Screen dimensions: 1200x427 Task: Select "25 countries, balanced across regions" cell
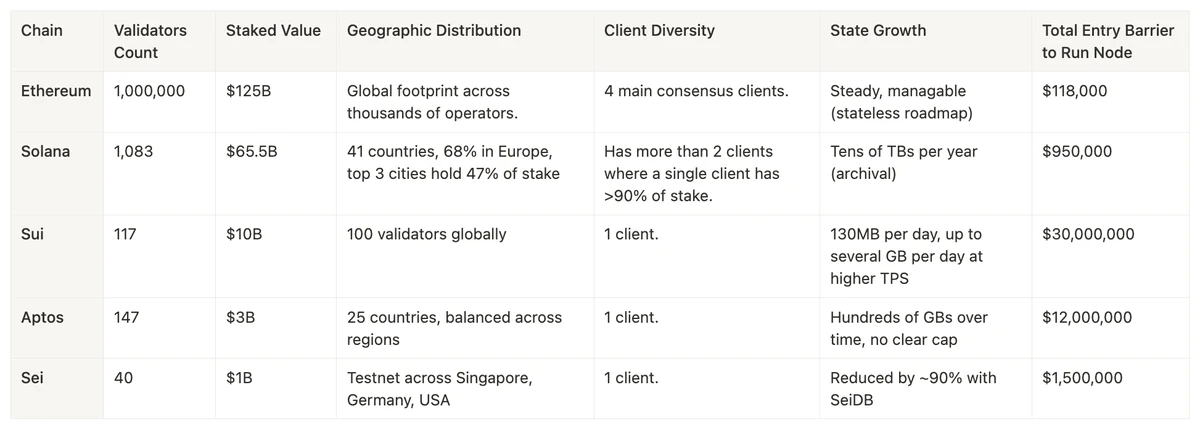(x=454, y=328)
